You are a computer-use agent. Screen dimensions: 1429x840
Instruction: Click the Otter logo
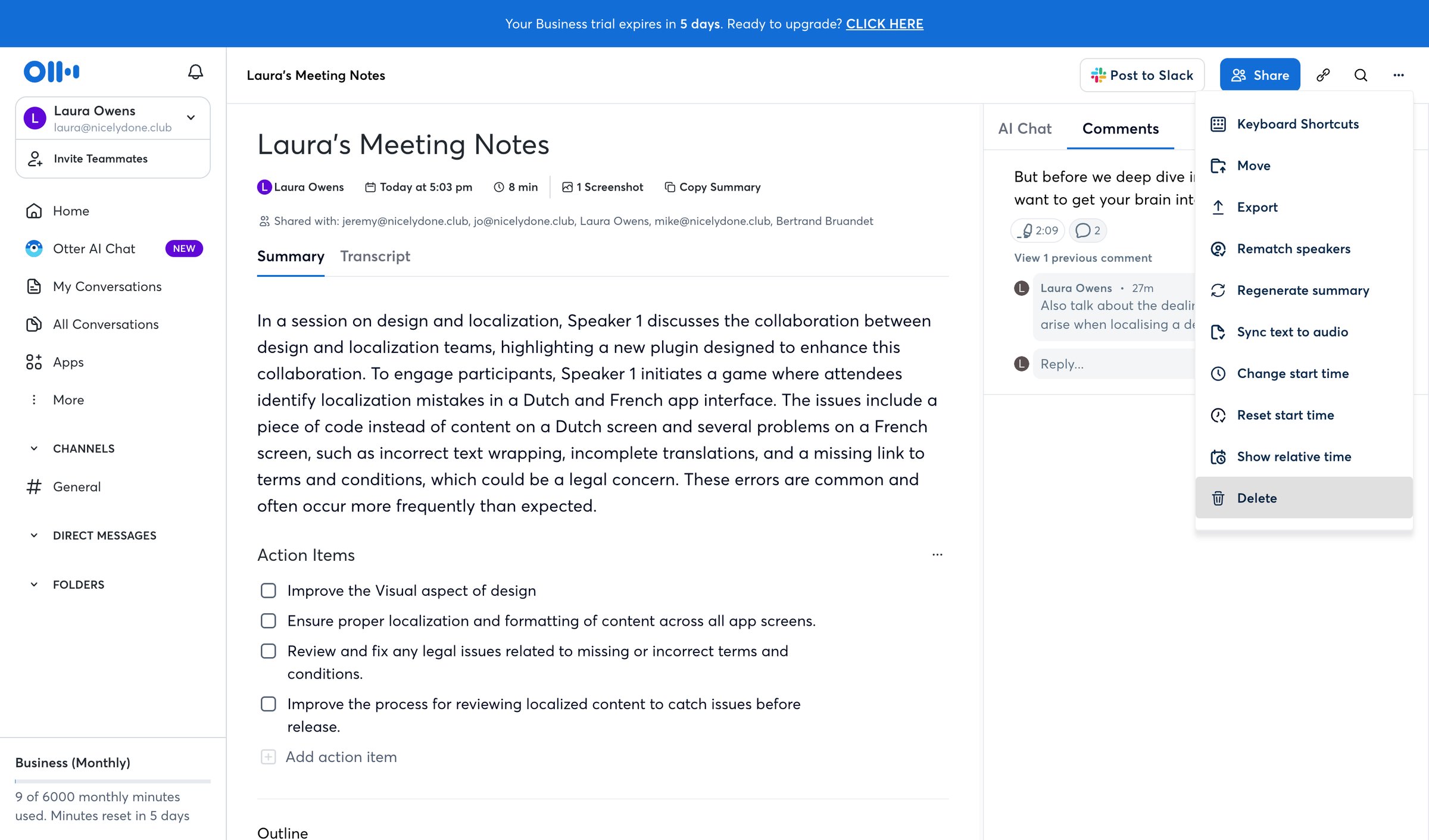(51, 71)
